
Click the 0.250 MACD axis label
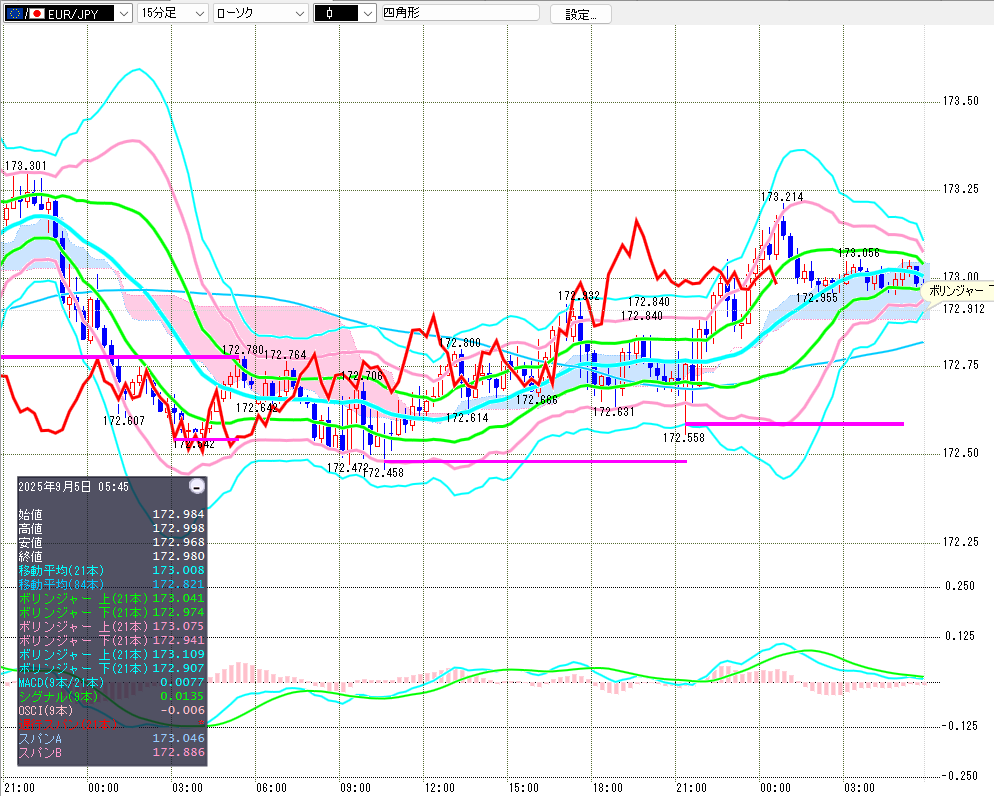pyautogui.click(x=960, y=586)
